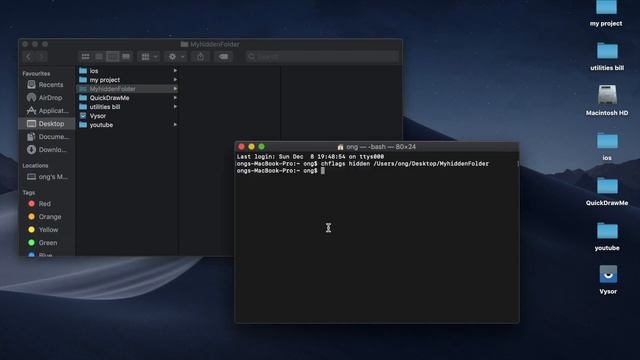This screenshot has width=640, height=360.
Task: Go back in Finder window
Action: coord(29,56)
